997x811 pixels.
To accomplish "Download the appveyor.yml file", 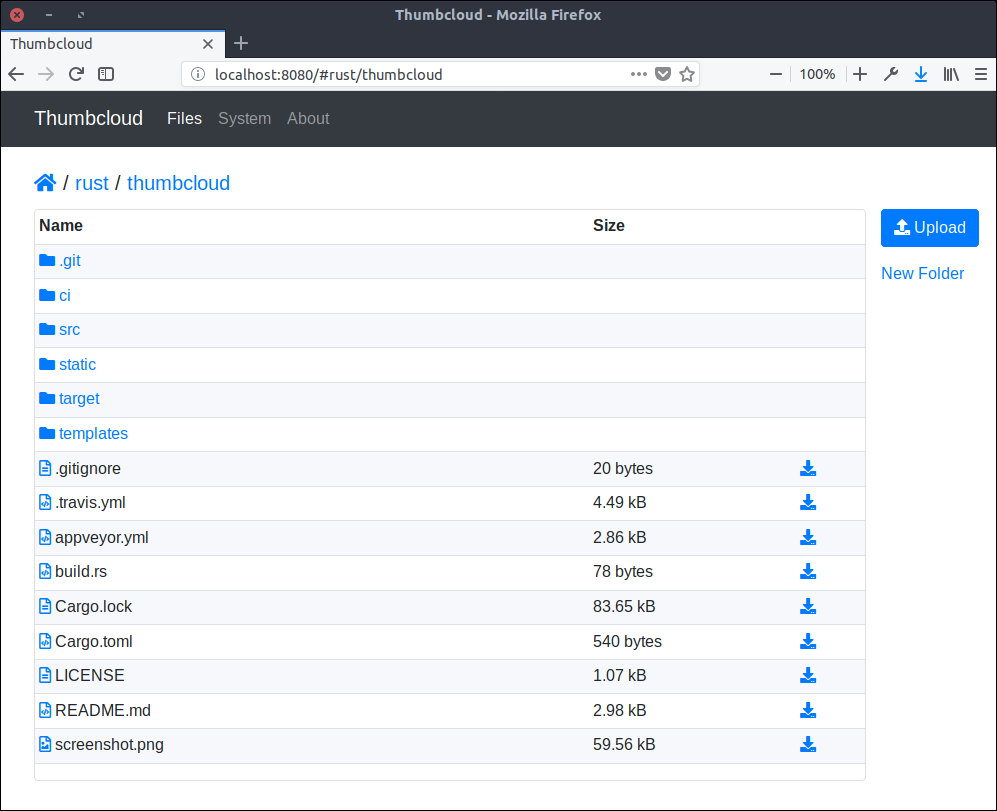I will point(808,537).
